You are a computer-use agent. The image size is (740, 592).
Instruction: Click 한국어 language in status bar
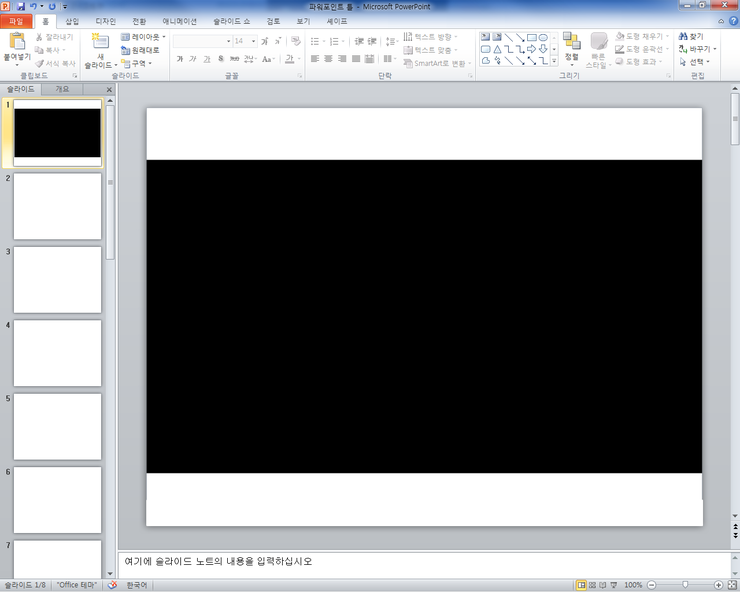coord(136,585)
